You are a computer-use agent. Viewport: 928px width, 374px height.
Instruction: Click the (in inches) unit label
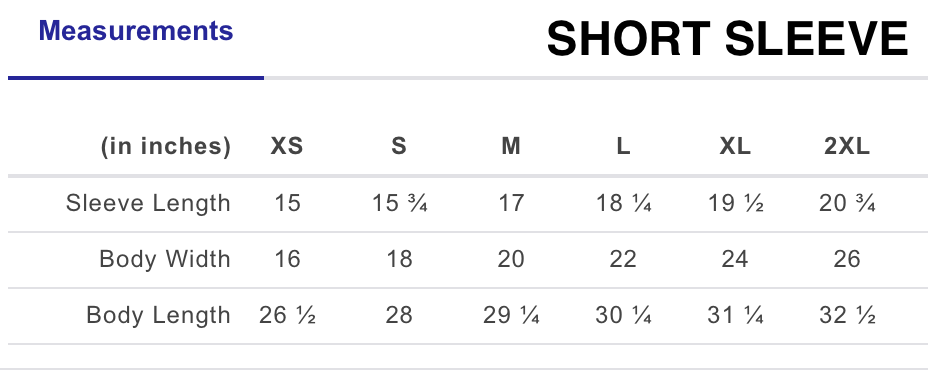point(165,146)
